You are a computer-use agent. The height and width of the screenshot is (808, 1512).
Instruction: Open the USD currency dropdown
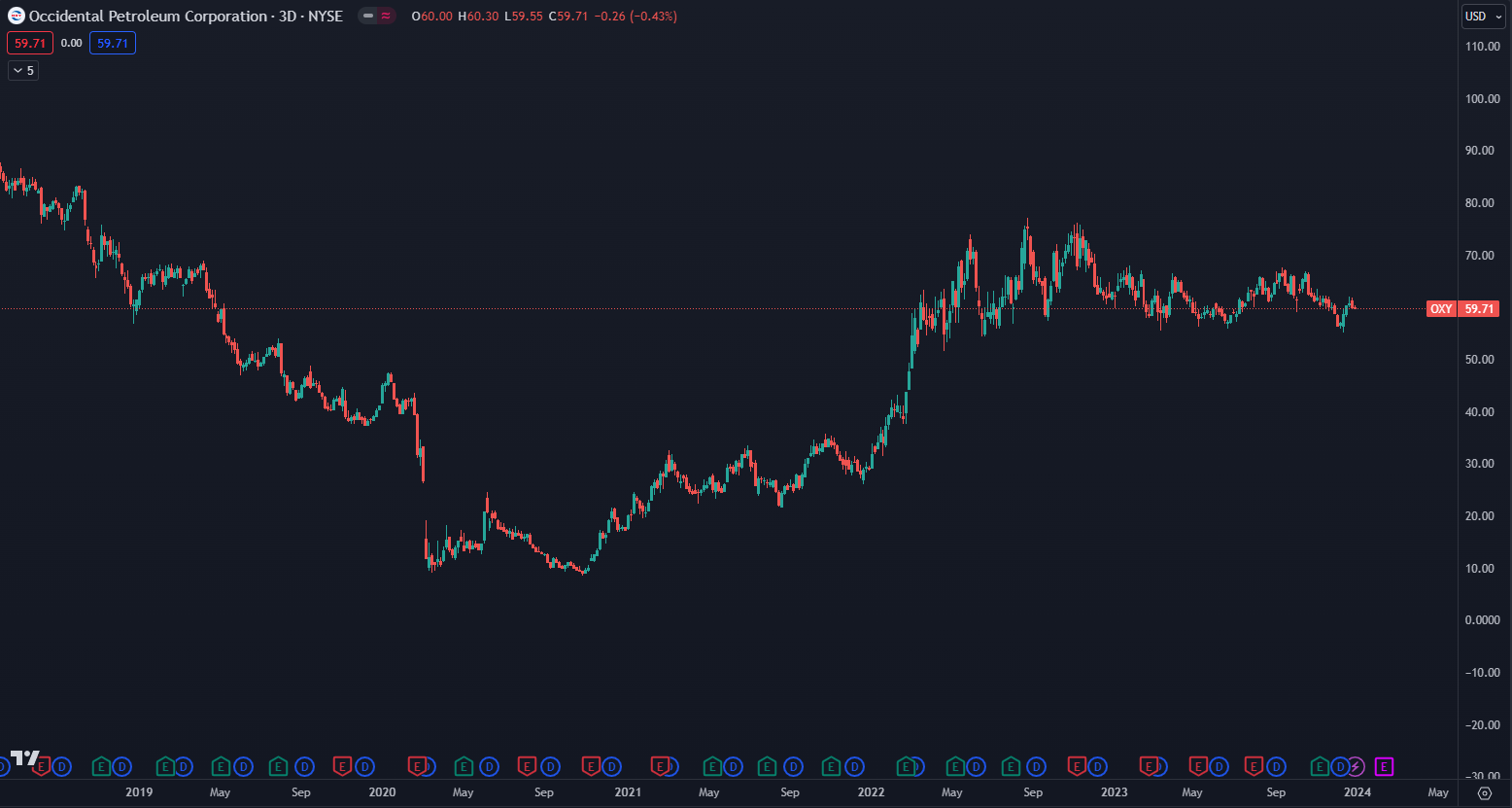pos(1483,17)
